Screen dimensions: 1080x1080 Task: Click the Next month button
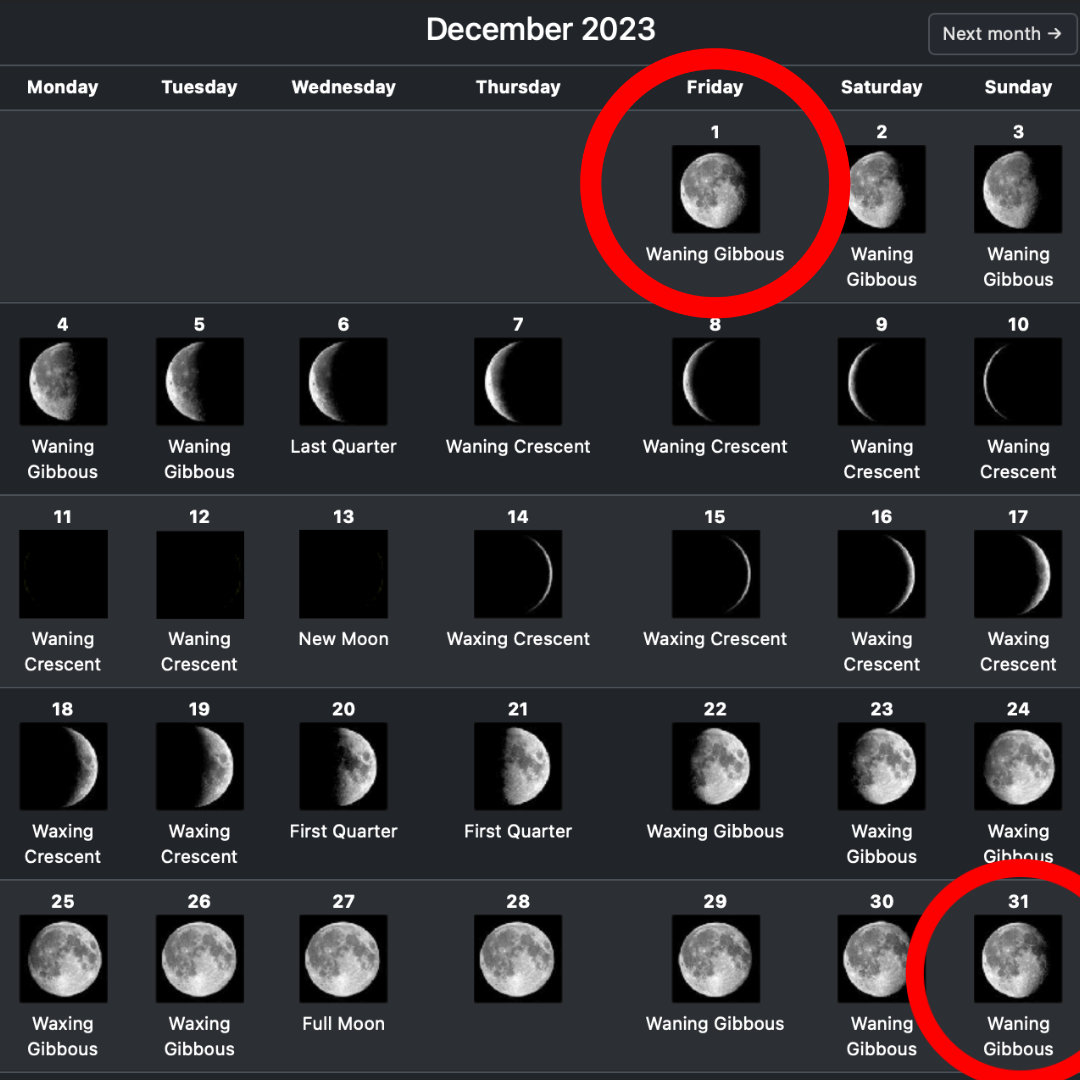[1002, 34]
